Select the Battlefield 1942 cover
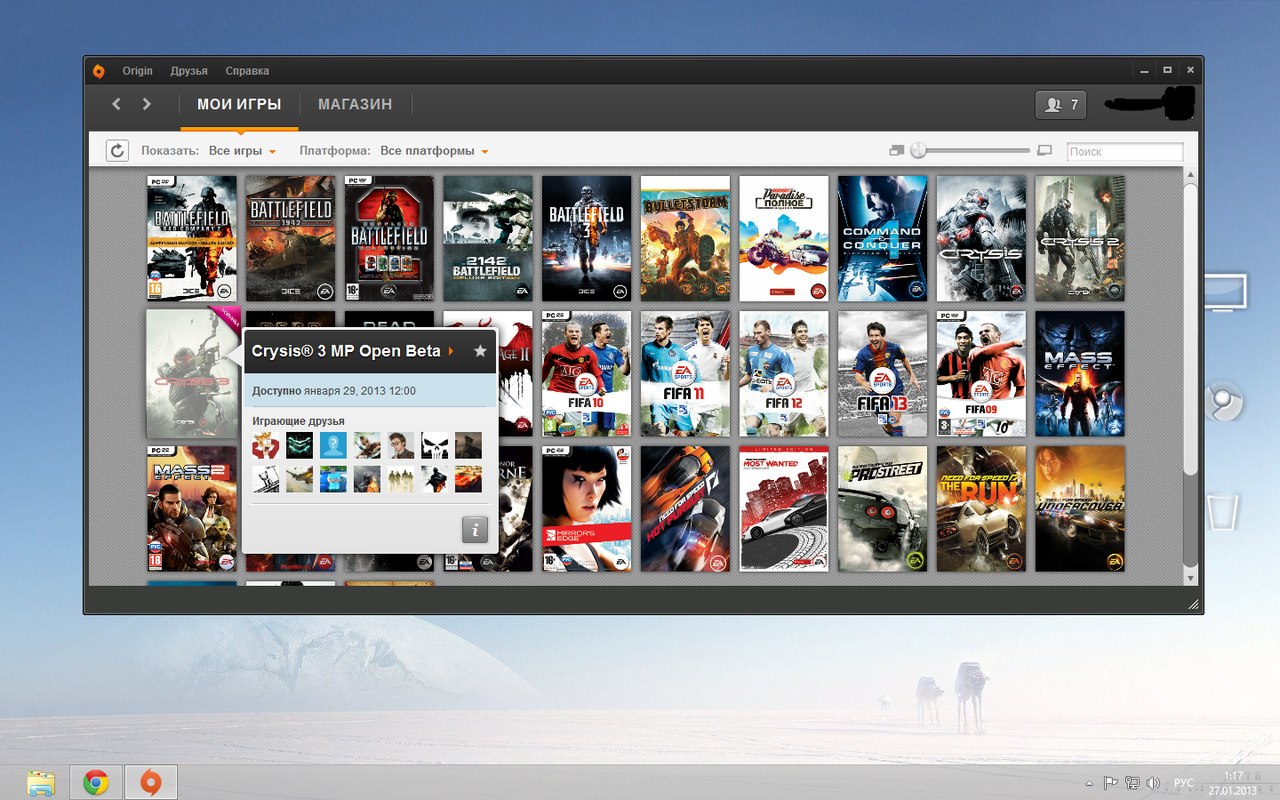The width and height of the screenshot is (1280, 800). point(291,239)
